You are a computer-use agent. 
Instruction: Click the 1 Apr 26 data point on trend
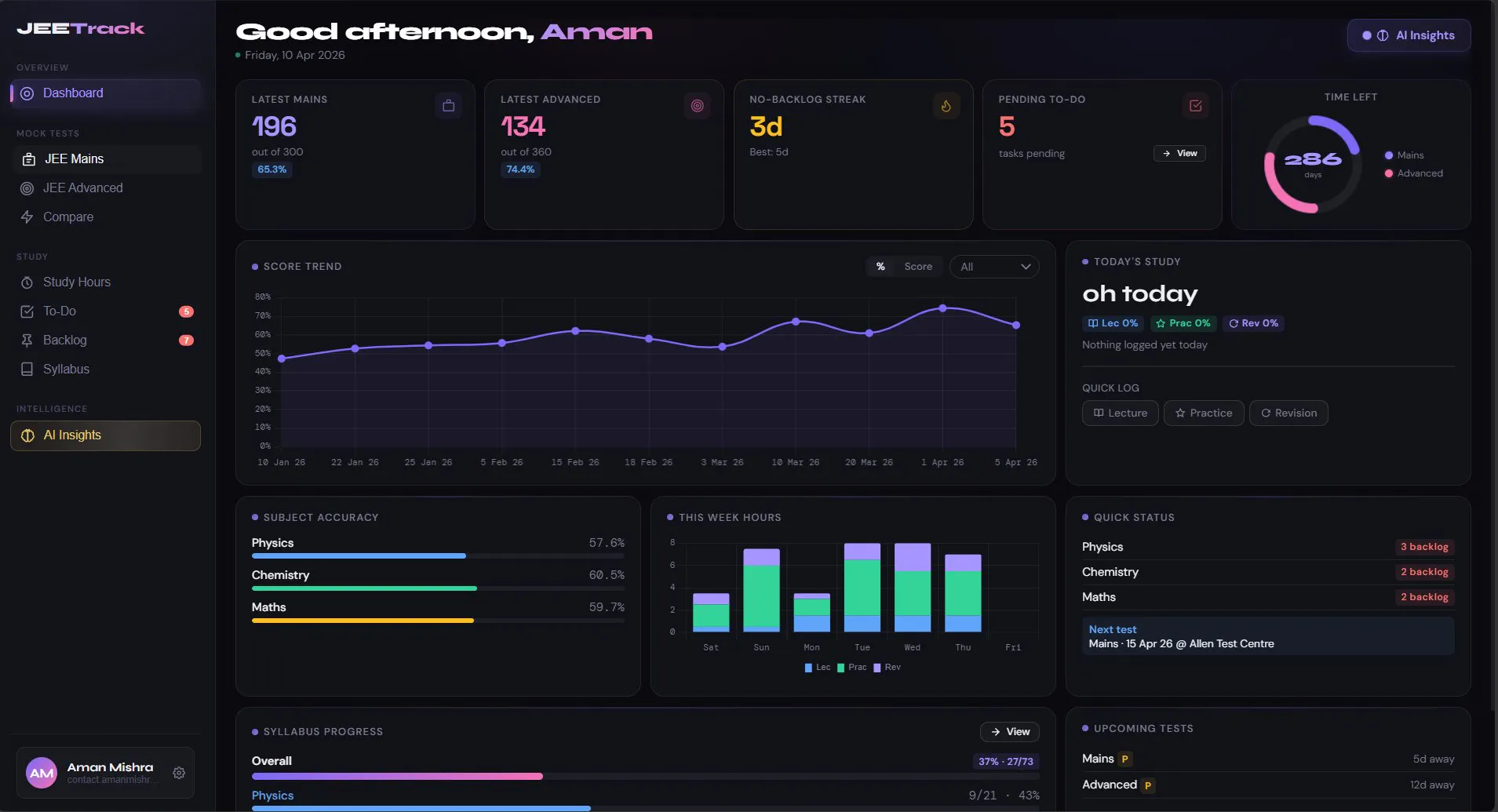(942, 308)
